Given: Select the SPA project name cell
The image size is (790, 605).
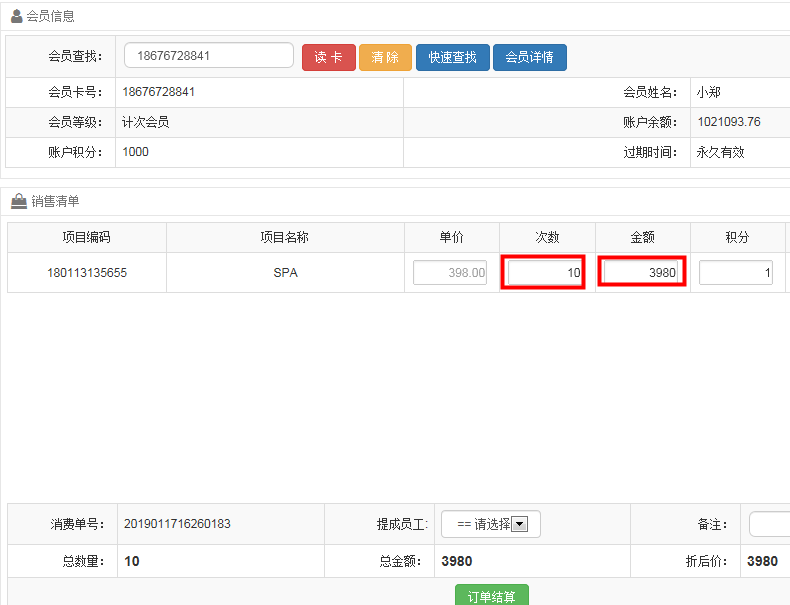Looking at the screenshot, I should point(285,272).
